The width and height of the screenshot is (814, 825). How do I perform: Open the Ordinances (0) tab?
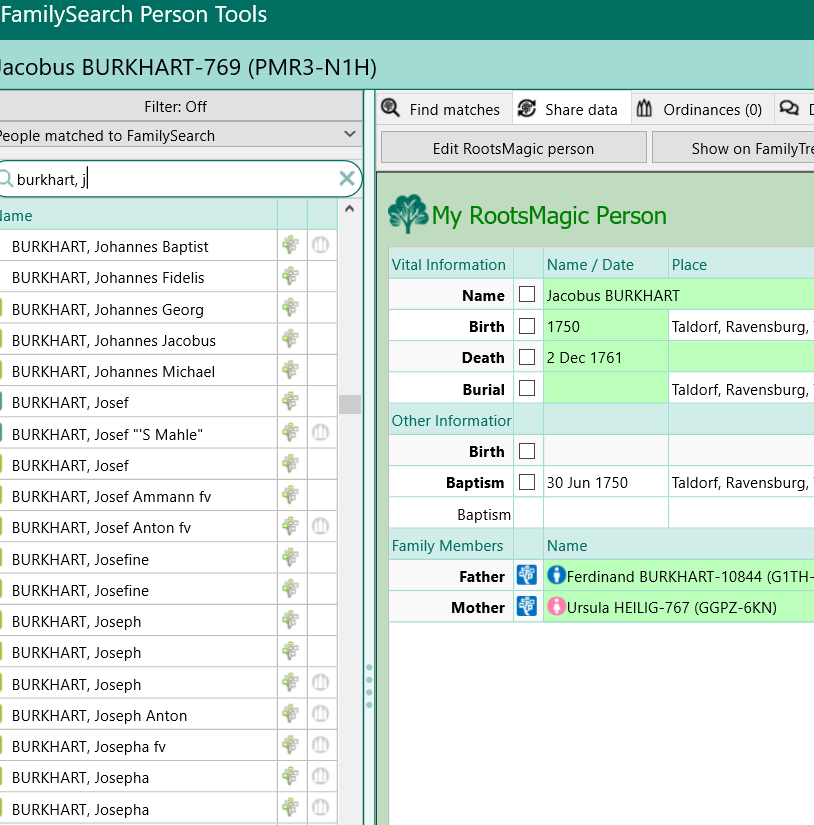point(702,109)
